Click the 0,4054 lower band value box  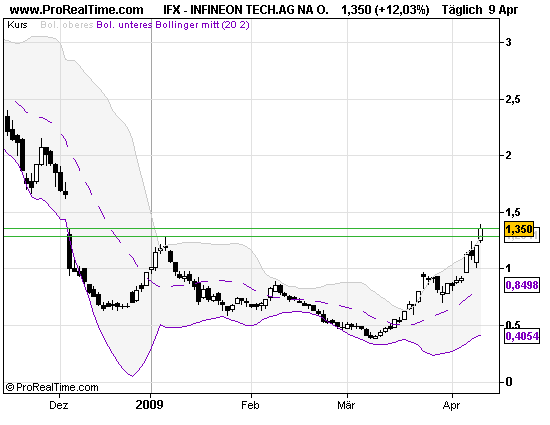[x=522, y=336]
